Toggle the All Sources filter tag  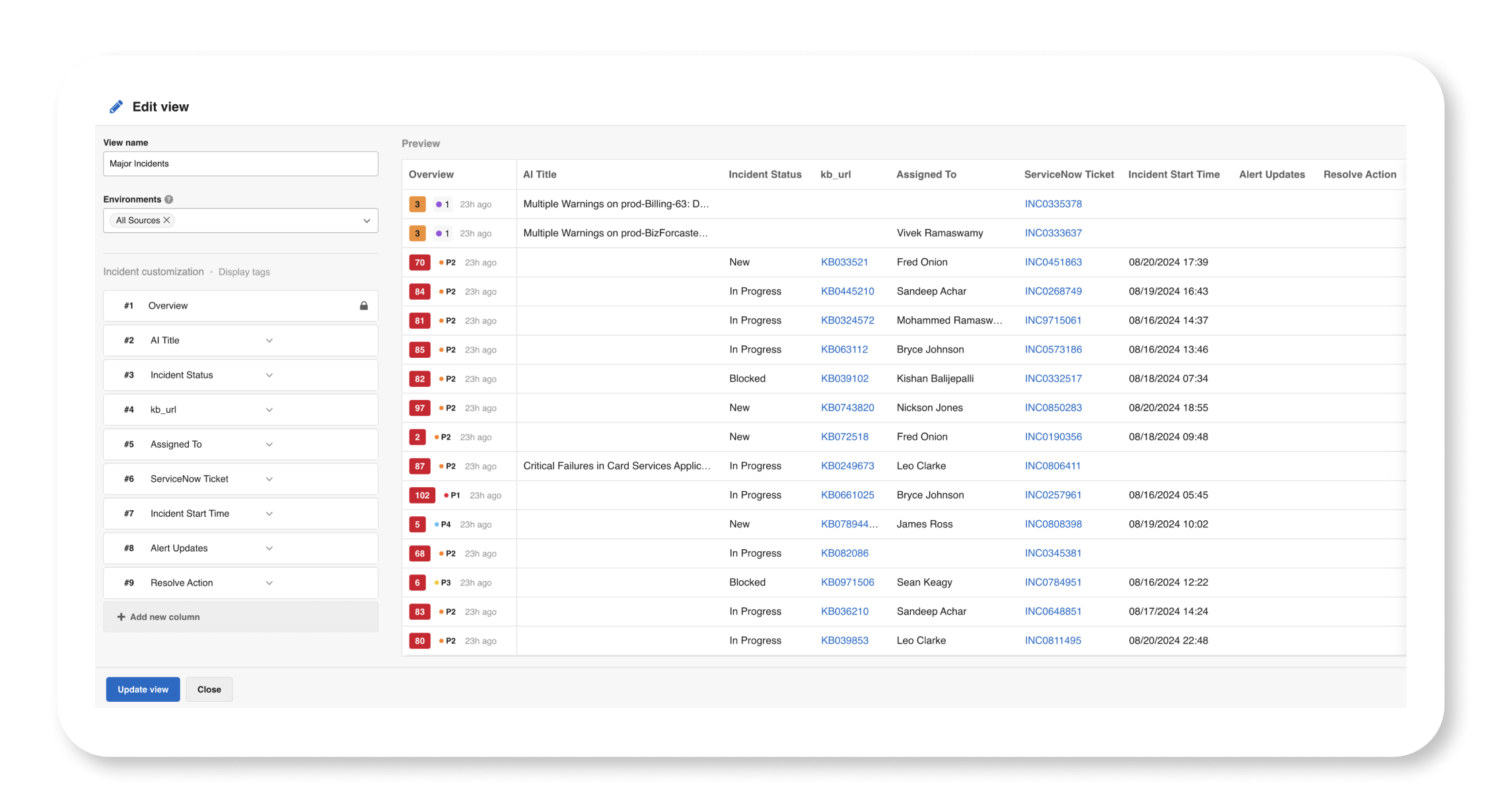(168, 220)
